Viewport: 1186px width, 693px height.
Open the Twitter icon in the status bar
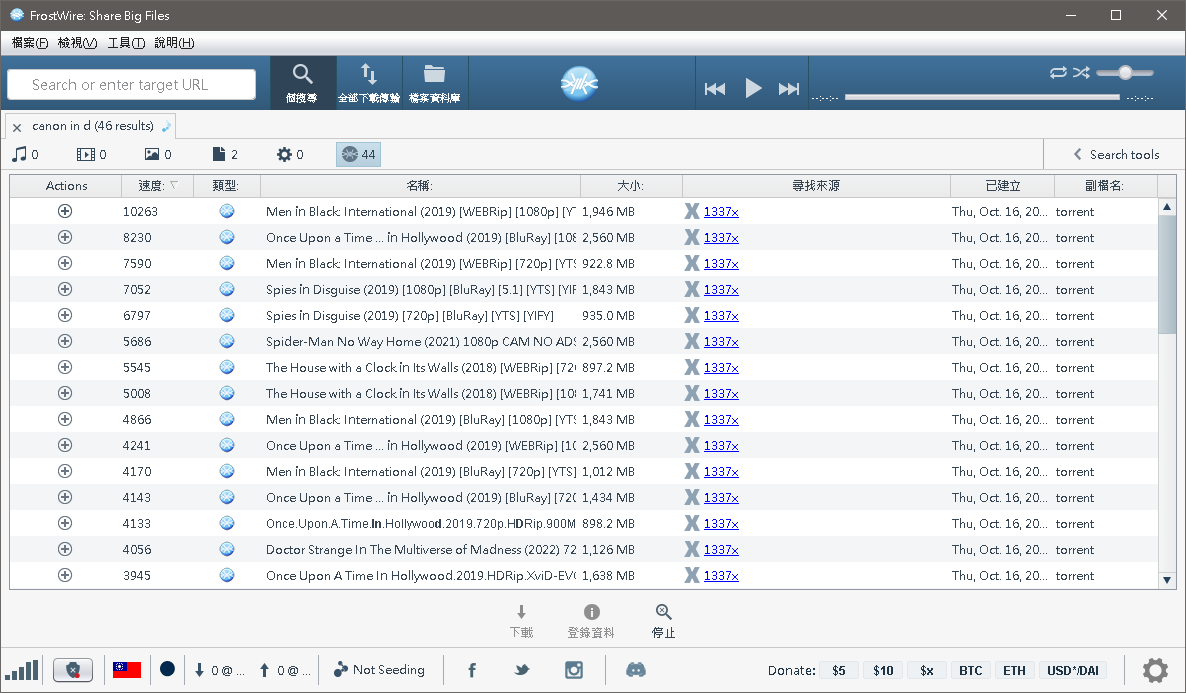522,670
